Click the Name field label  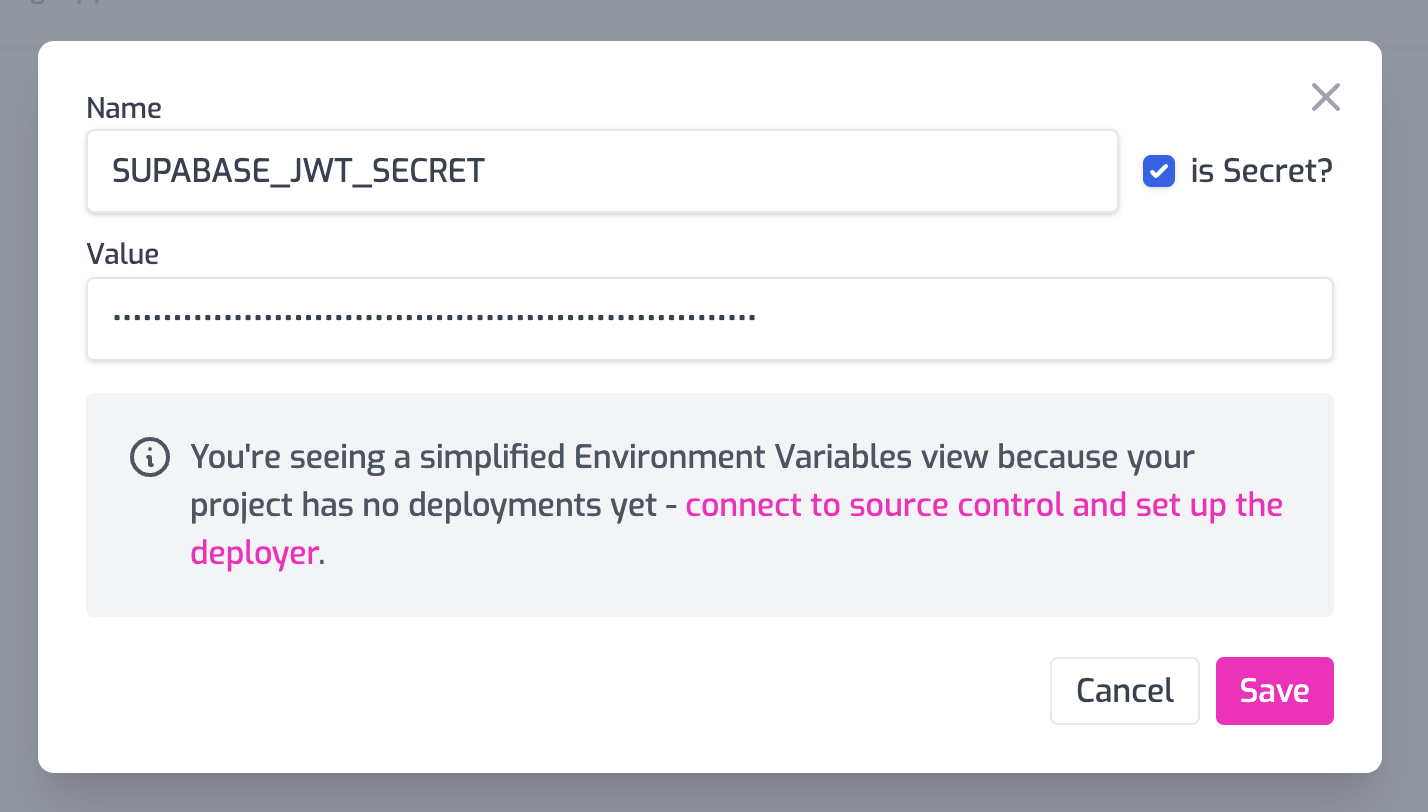pyautogui.click(x=124, y=108)
